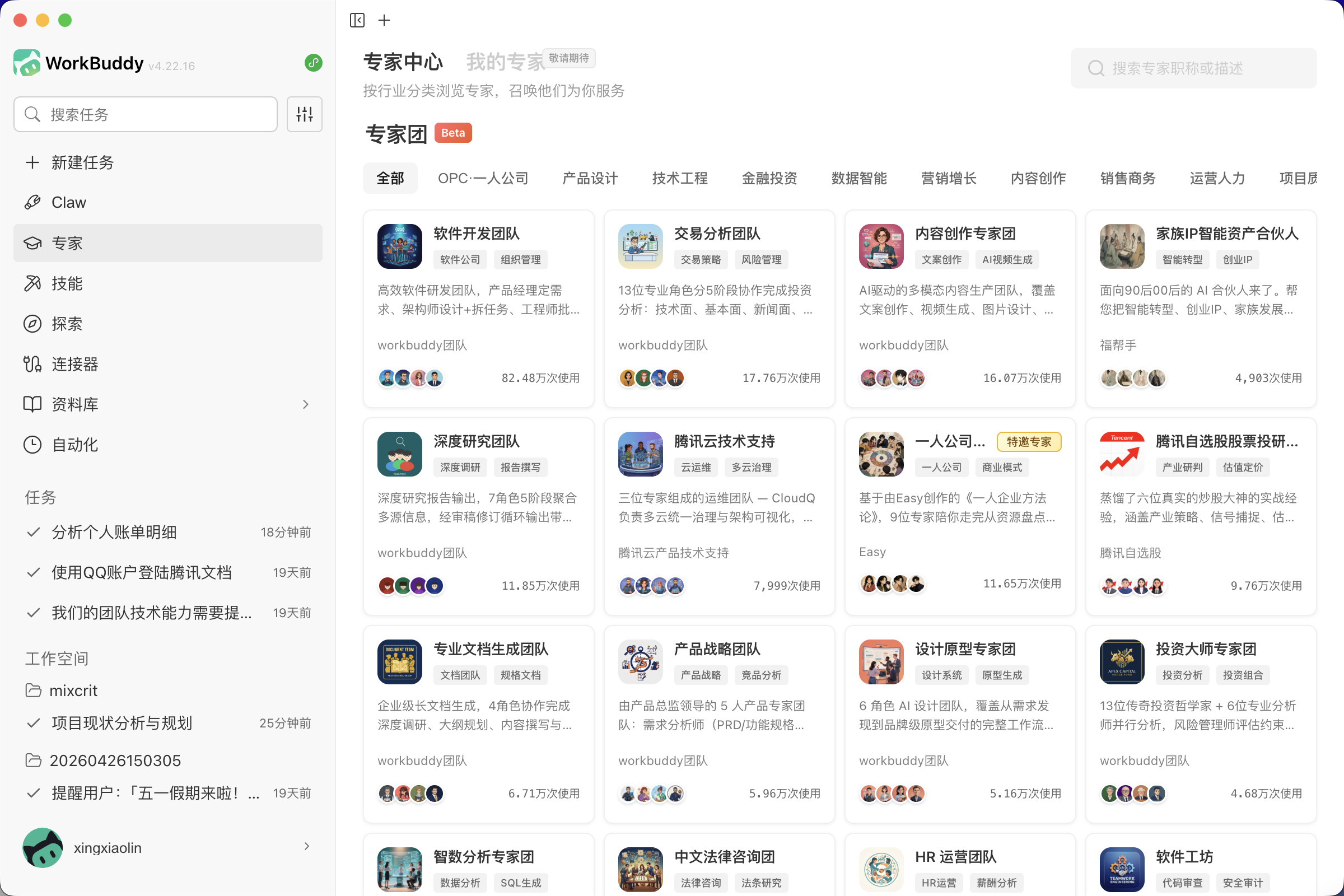This screenshot has width=1344, height=896.
Task: Expand the 资料库 submenu chevron
Action: pyautogui.click(x=306, y=404)
